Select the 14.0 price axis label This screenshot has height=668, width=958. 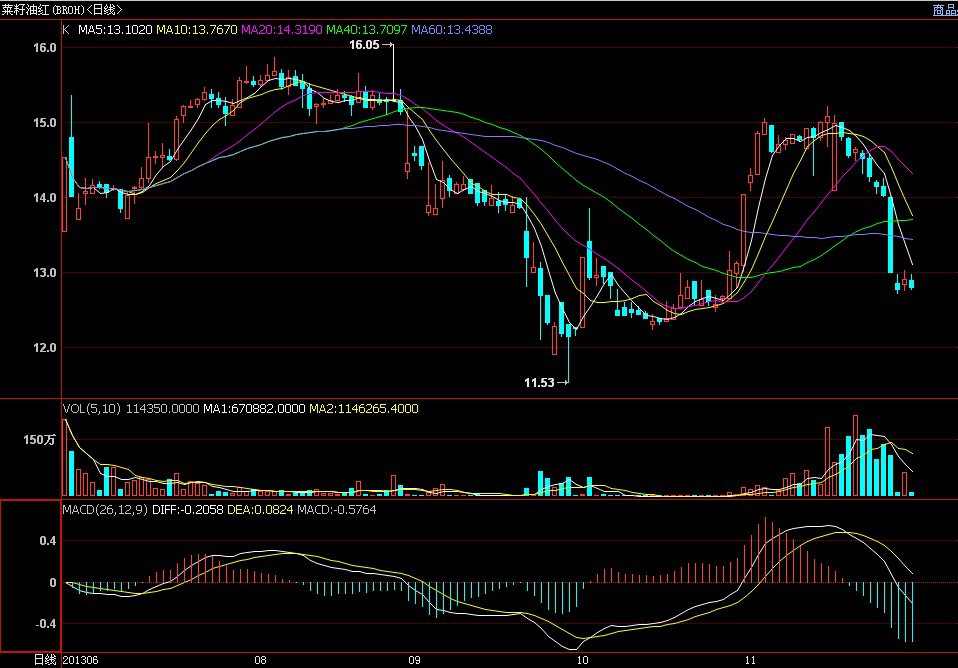pyautogui.click(x=45, y=197)
